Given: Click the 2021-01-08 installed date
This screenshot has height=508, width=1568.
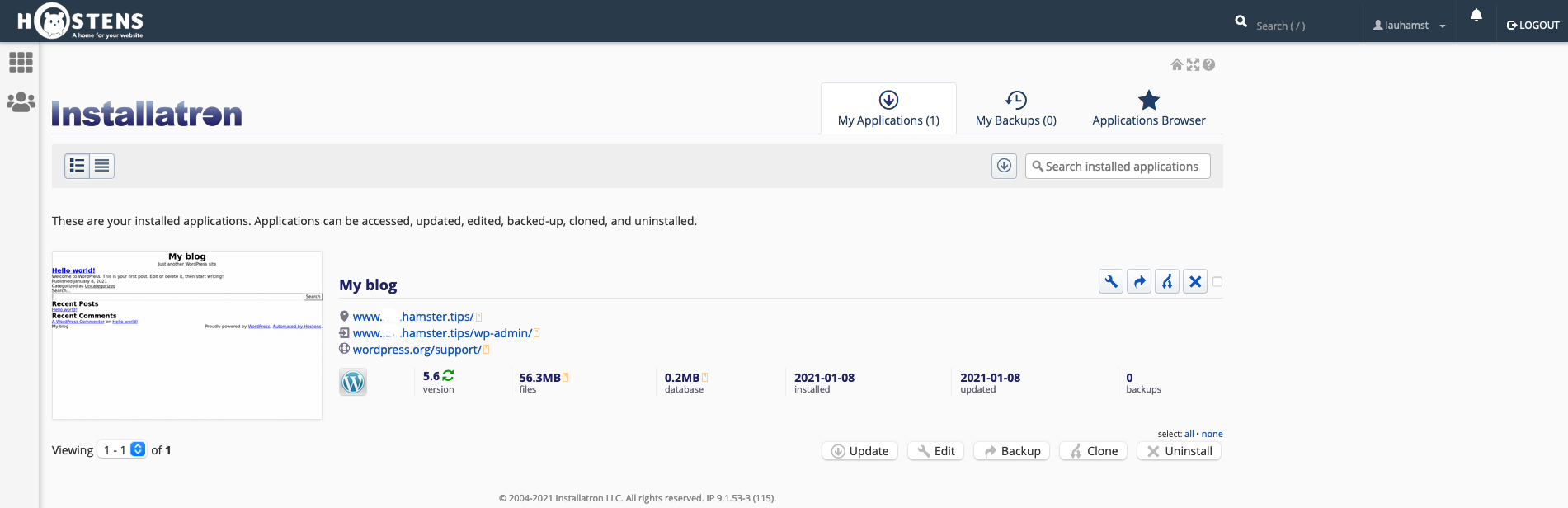Looking at the screenshot, I should click(824, 378).
